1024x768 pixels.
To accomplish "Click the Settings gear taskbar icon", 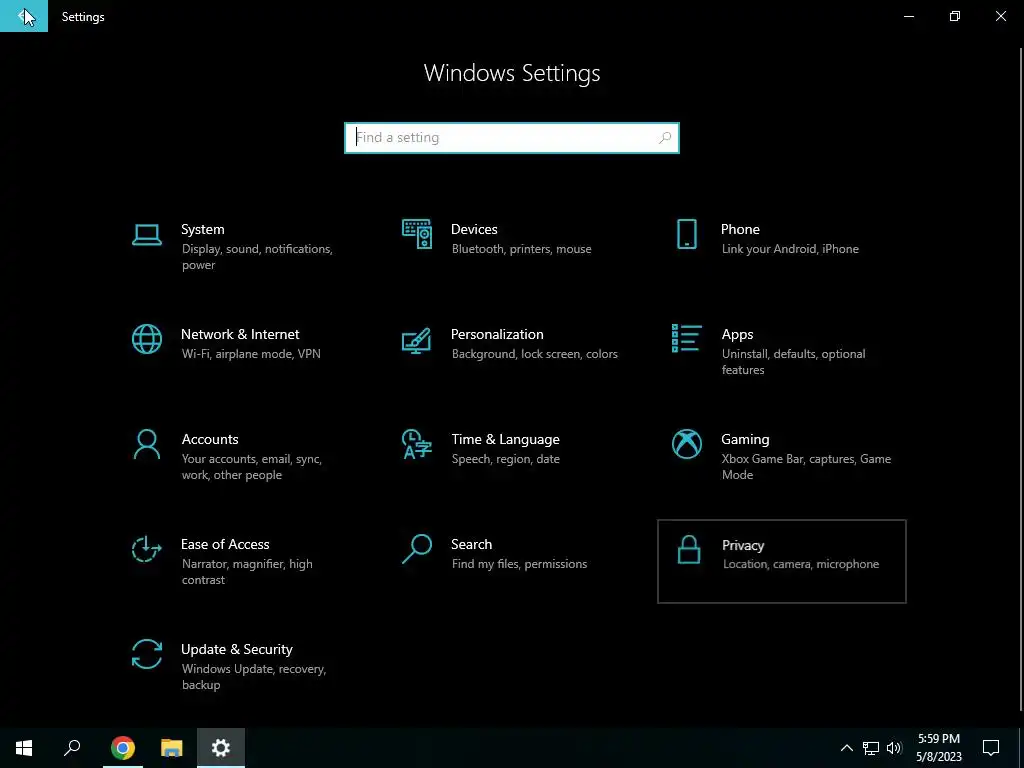I will point(221,748).
